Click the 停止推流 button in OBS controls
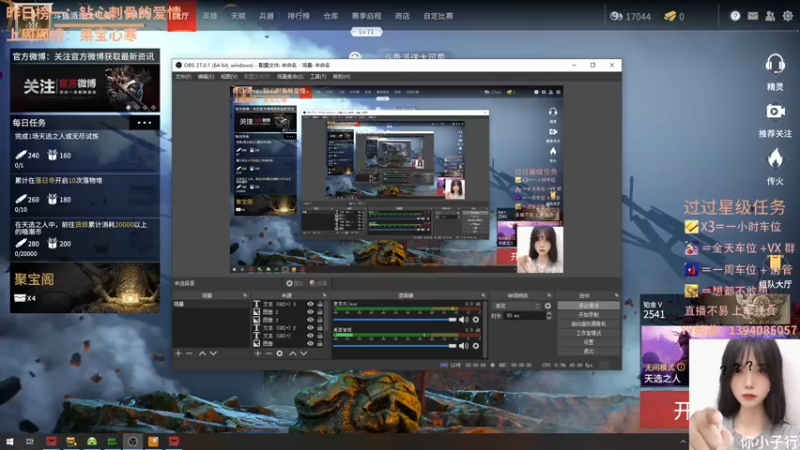Viewport: 800px width, 450px height. (589, 306)
